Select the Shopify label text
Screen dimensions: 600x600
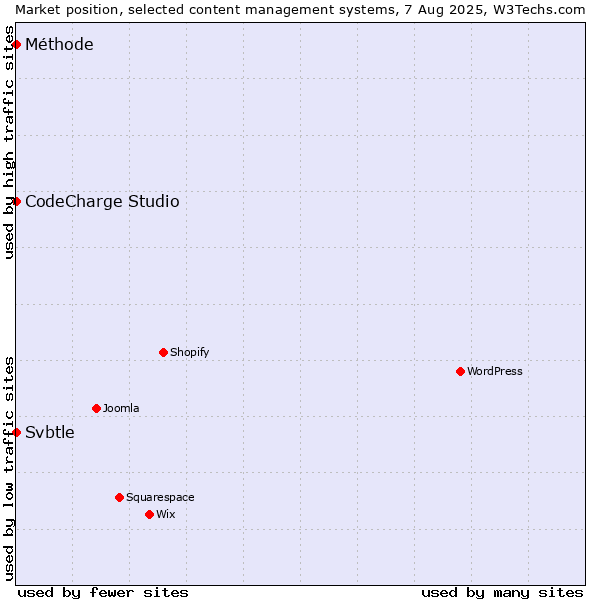point(190,352)
